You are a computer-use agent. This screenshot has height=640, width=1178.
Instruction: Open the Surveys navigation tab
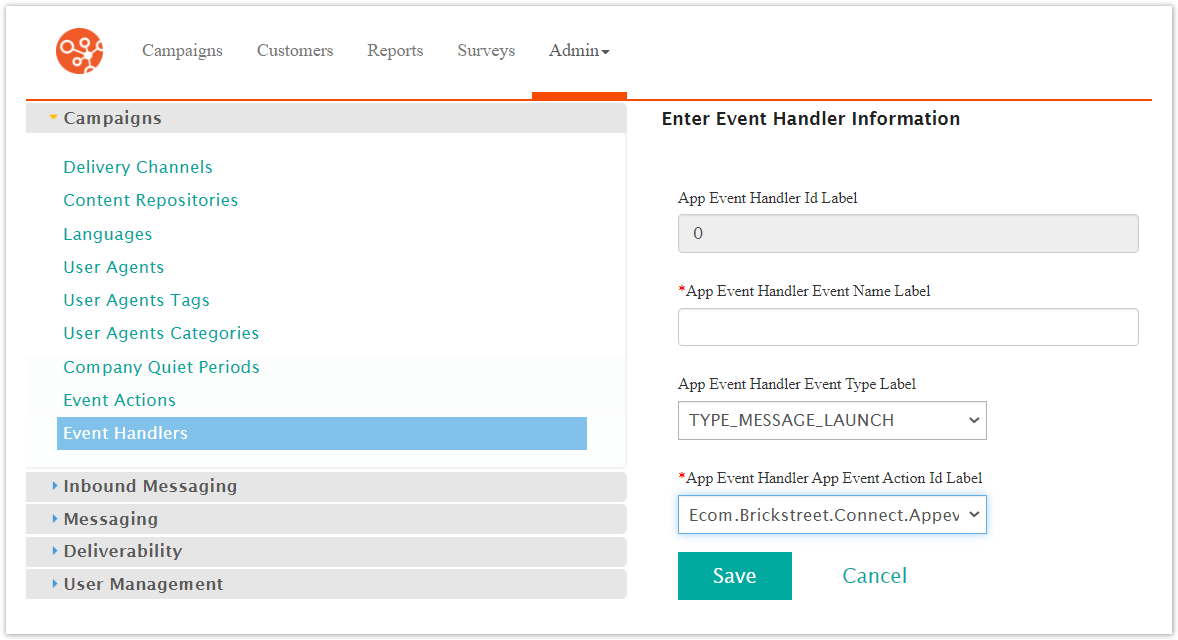[x=486, y=50]
